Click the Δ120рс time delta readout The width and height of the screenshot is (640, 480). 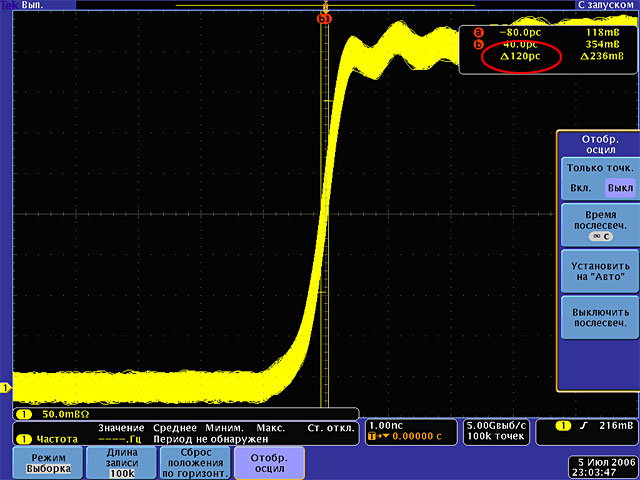pos(520,56)
